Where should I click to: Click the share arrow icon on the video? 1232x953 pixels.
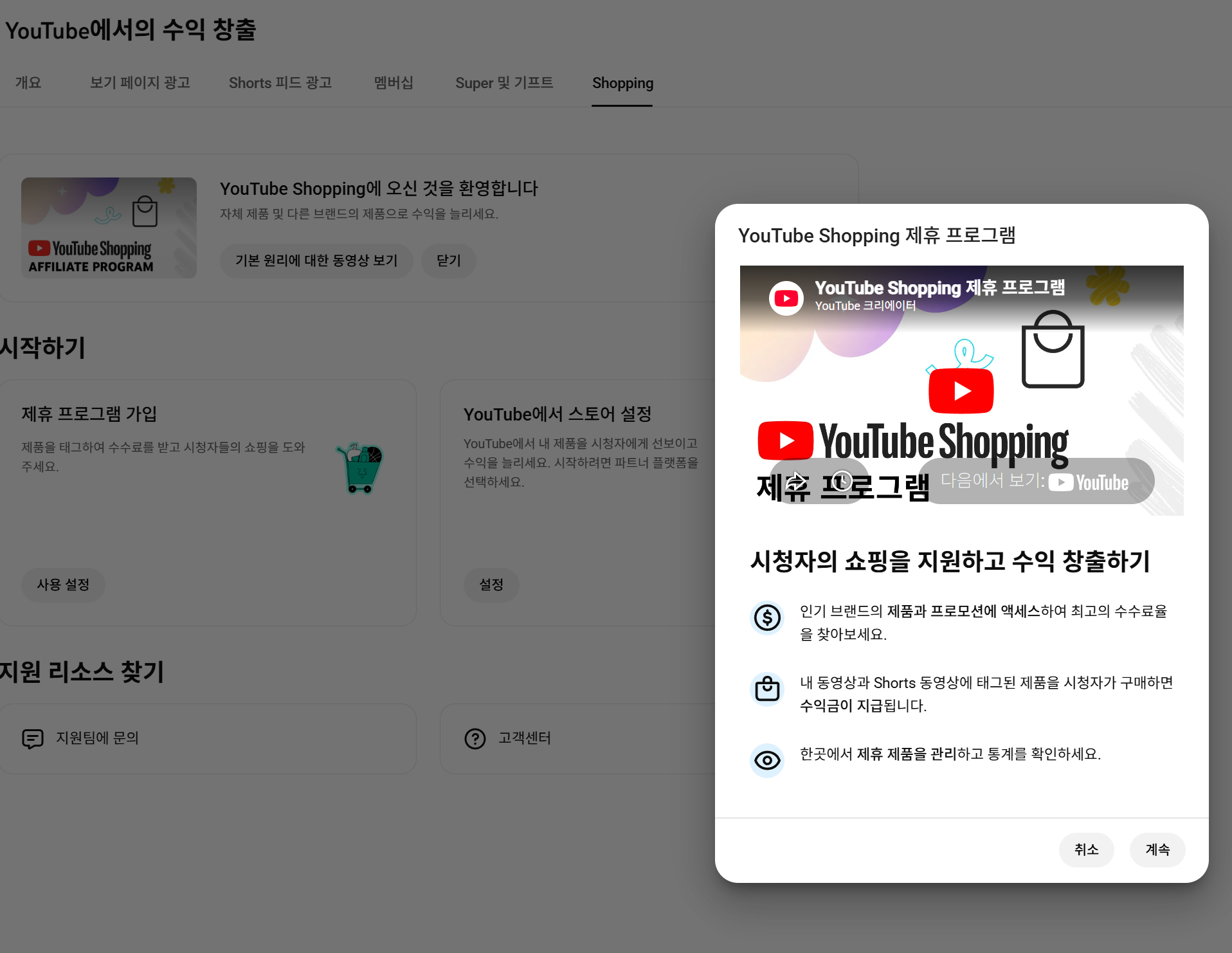click(796, 481)
